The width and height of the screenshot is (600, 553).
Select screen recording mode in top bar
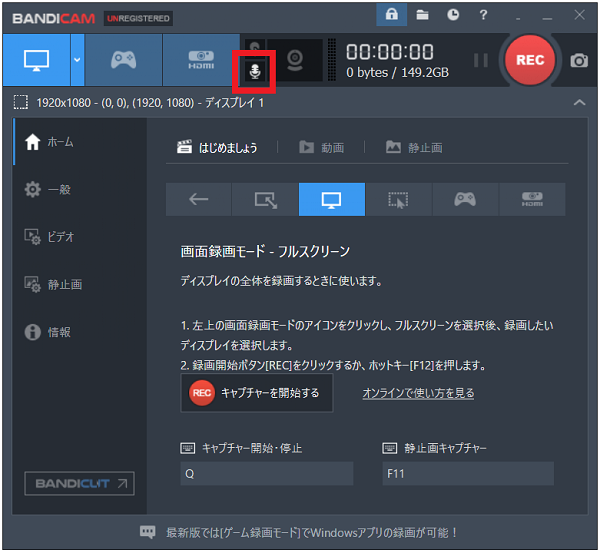36,60
